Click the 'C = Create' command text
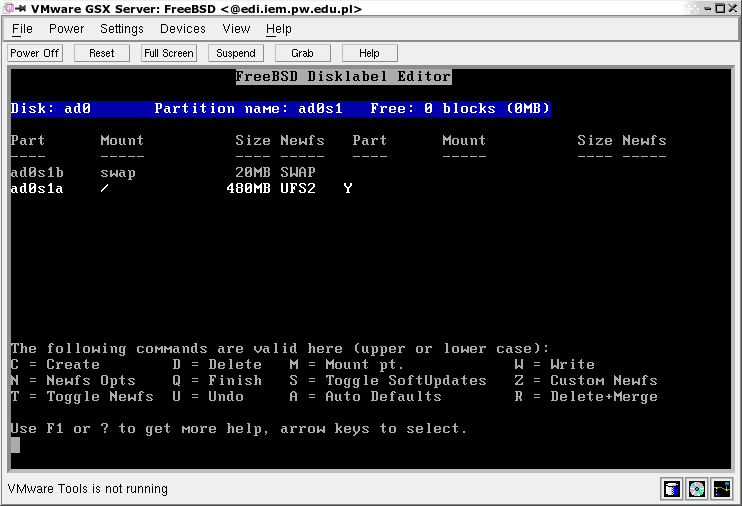The width and height of the screenshot is (742, 506). [x=55, y=364]
